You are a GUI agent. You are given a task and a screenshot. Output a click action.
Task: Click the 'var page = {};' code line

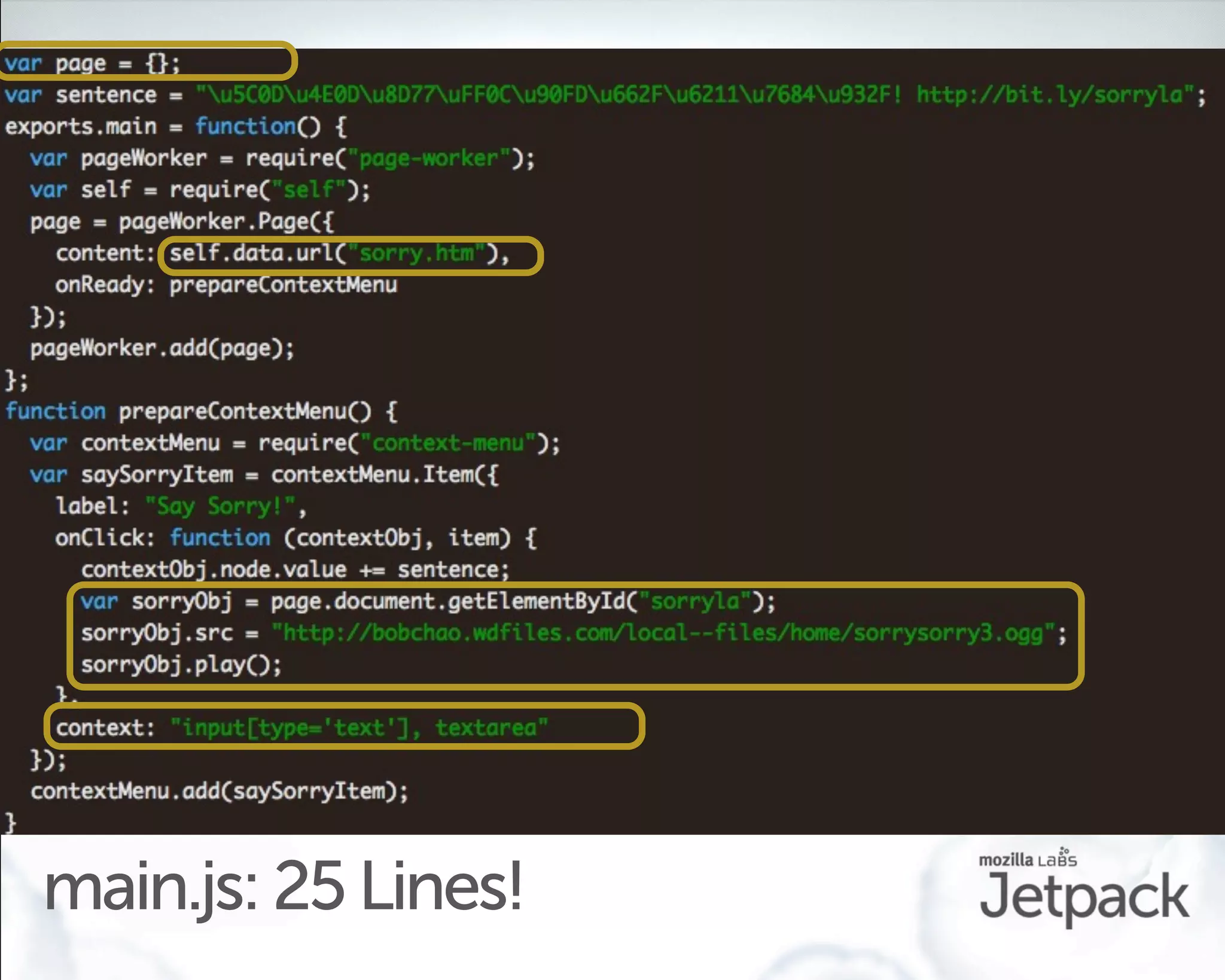[x=92, y=63]
